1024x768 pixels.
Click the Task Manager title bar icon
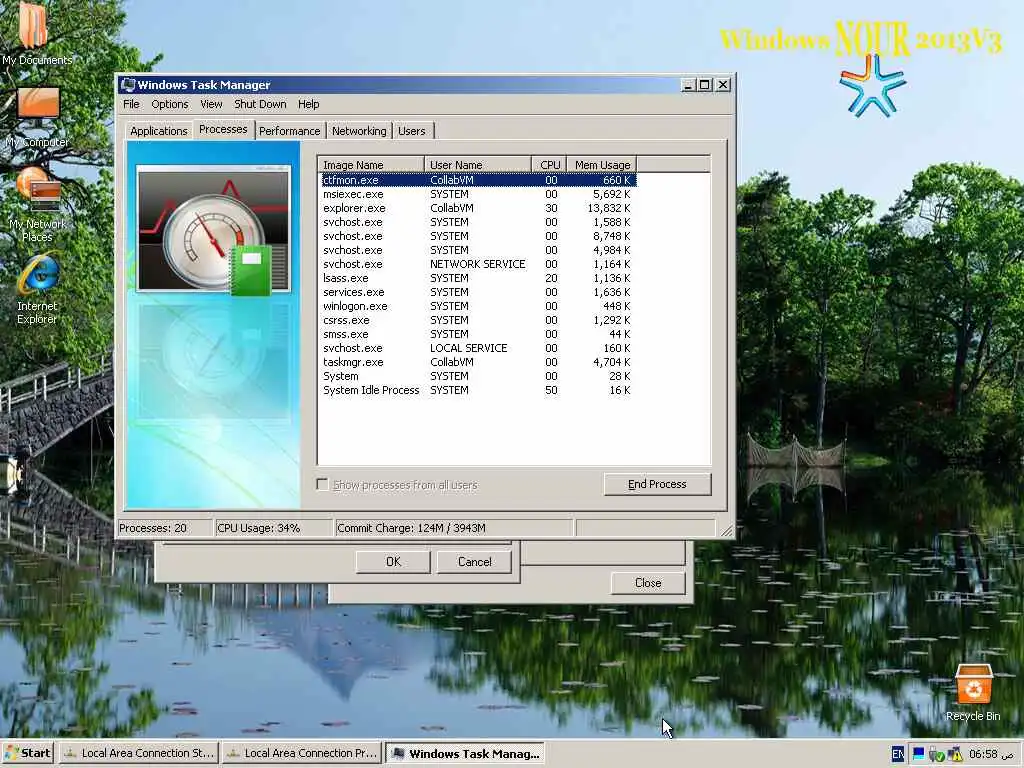pyautogui.click(x=129, y=85)
